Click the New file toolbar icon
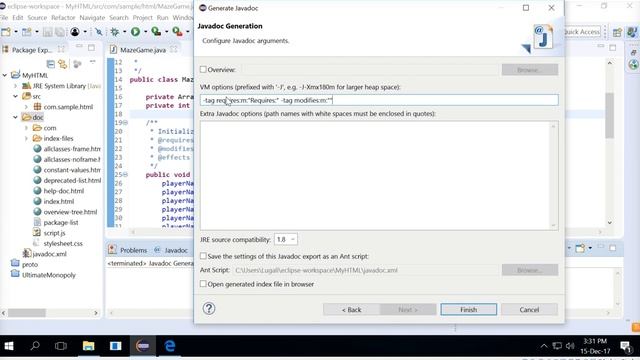 [6, 31]
